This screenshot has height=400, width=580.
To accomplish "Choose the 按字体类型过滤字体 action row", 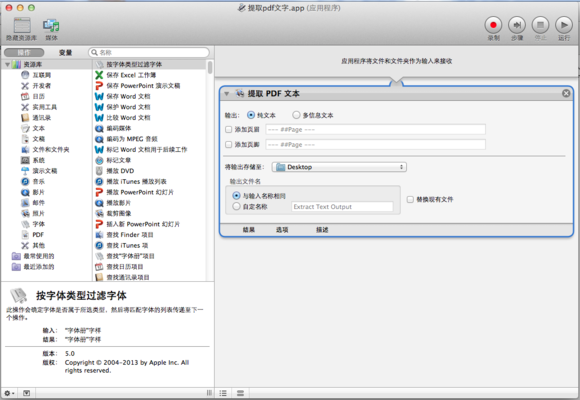I will 149,64.
